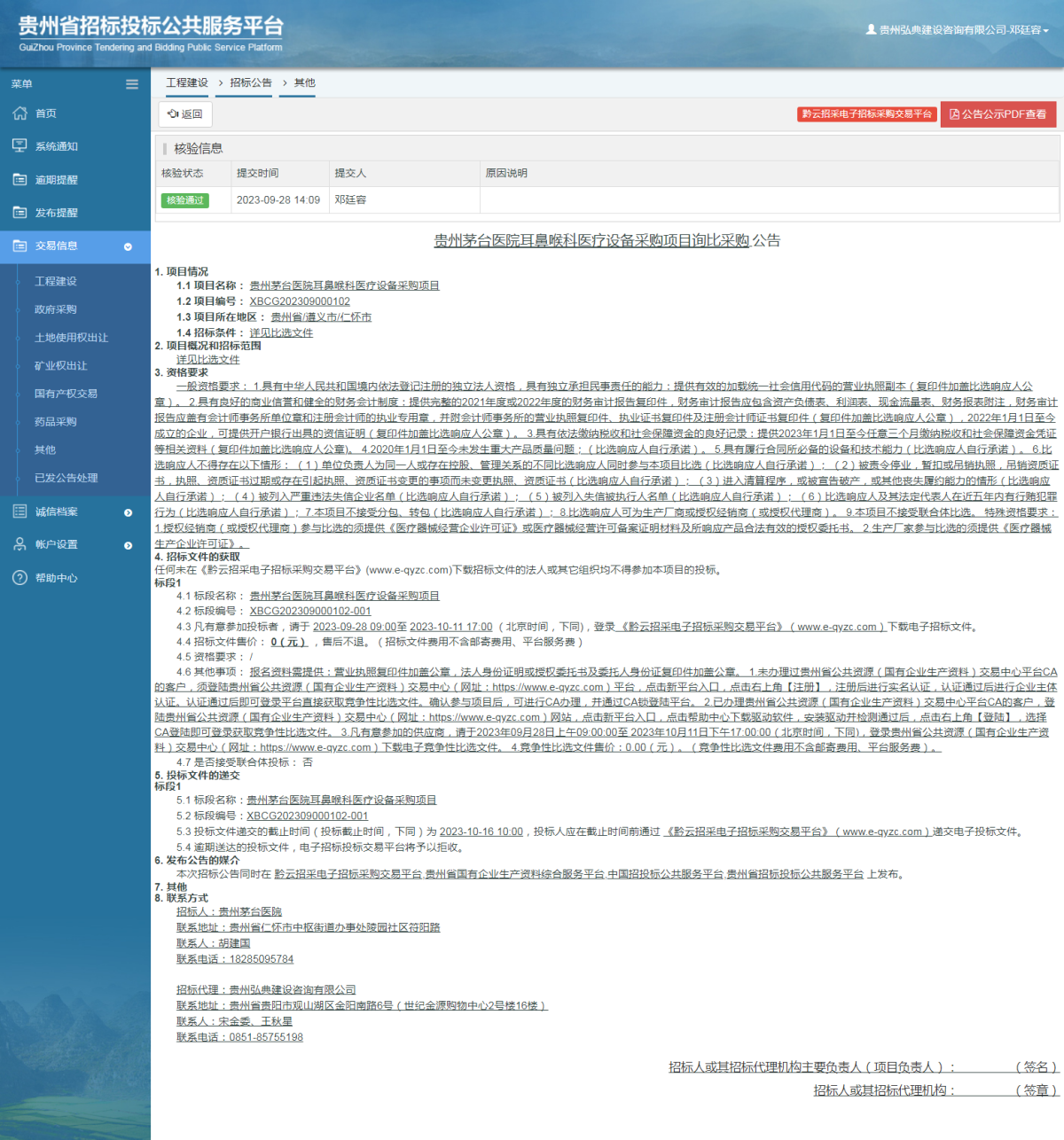Open 系统通知 notifications icon
Image resolution: width=1064 pixels, height=1140 pixels.
click(19, 145)
